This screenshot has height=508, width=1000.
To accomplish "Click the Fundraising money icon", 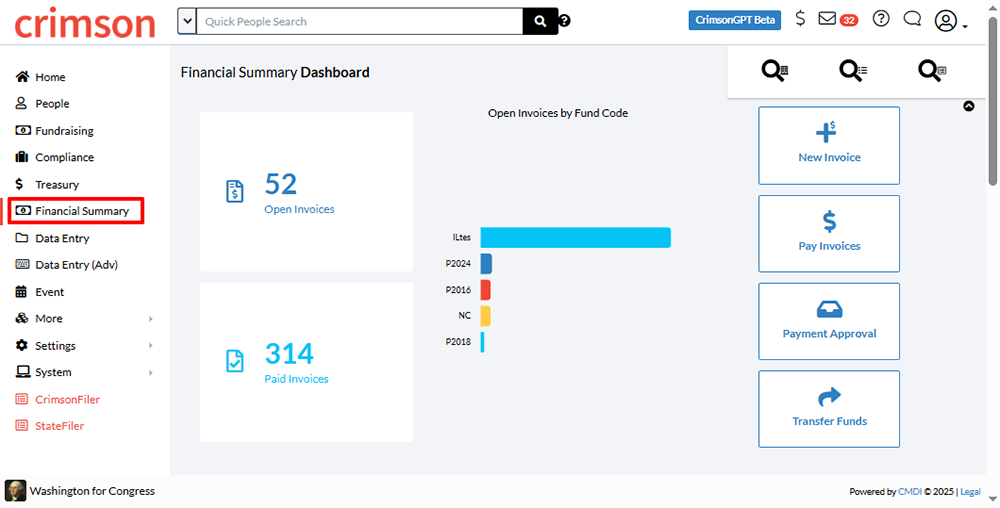I will click(x=22, y=130).
